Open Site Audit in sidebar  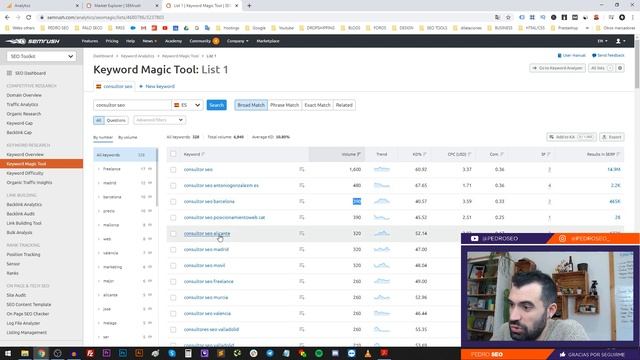16,295
